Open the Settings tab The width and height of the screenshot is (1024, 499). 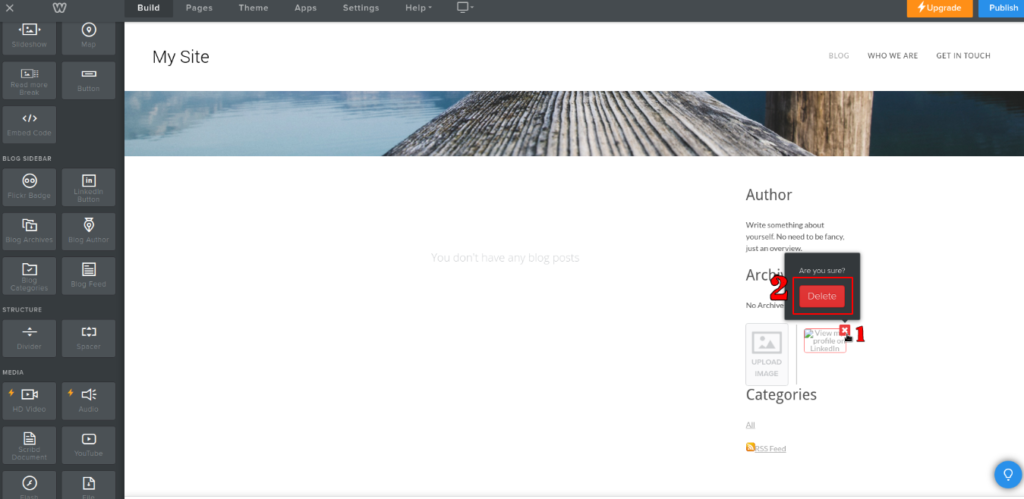[x=361, y=8]
